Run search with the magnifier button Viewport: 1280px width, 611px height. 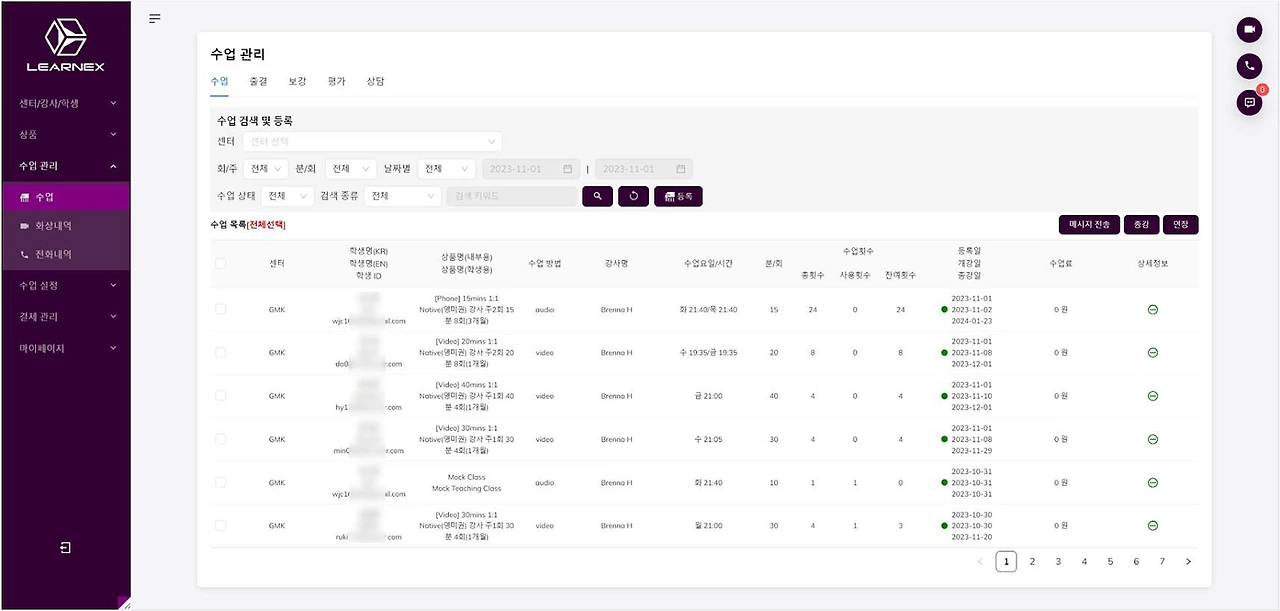click(597, 196)
